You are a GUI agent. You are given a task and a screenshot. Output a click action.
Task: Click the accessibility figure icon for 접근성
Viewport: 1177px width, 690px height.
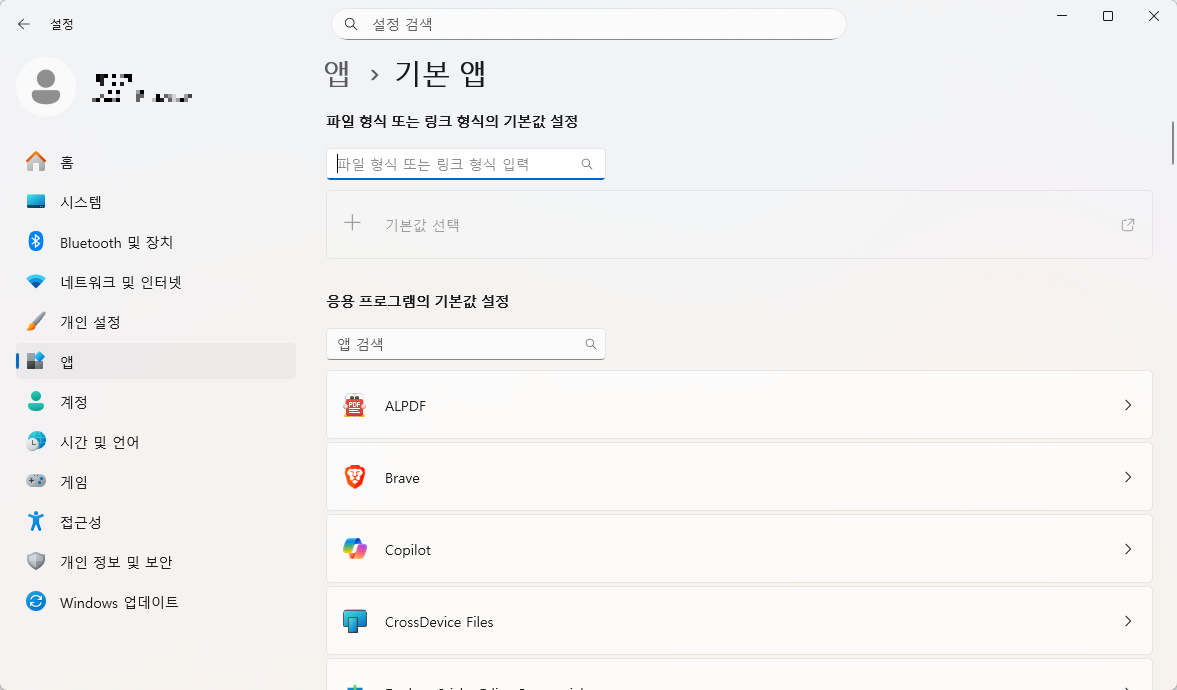tap(36, 521)
